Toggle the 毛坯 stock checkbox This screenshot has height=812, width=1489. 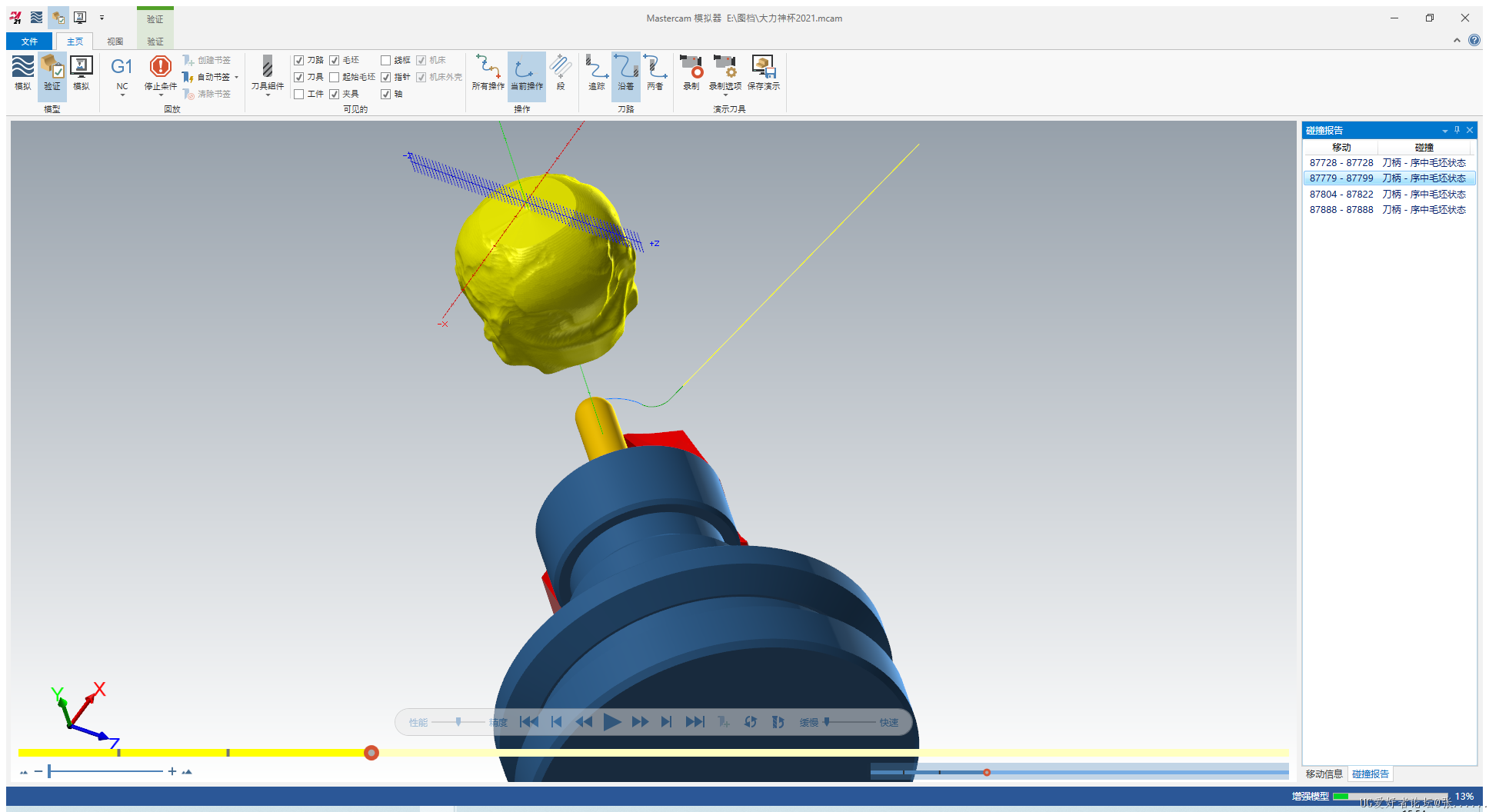tap(335, 60)
